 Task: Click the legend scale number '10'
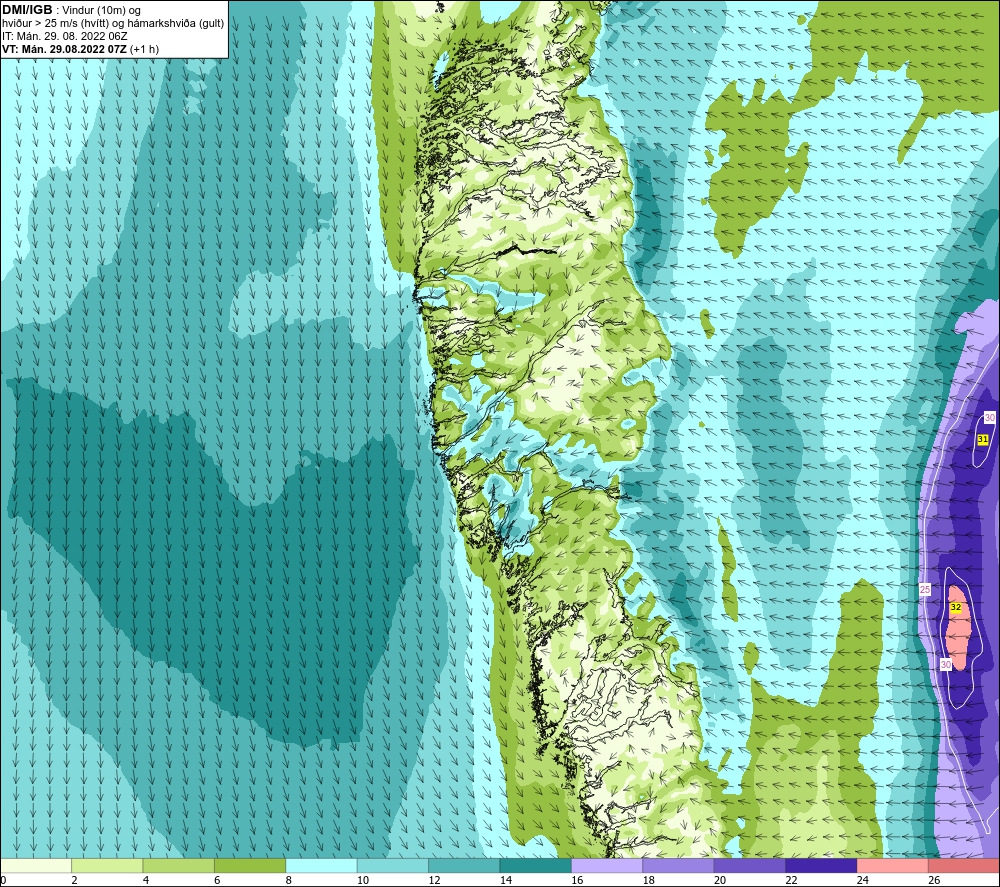pos(363,880)
